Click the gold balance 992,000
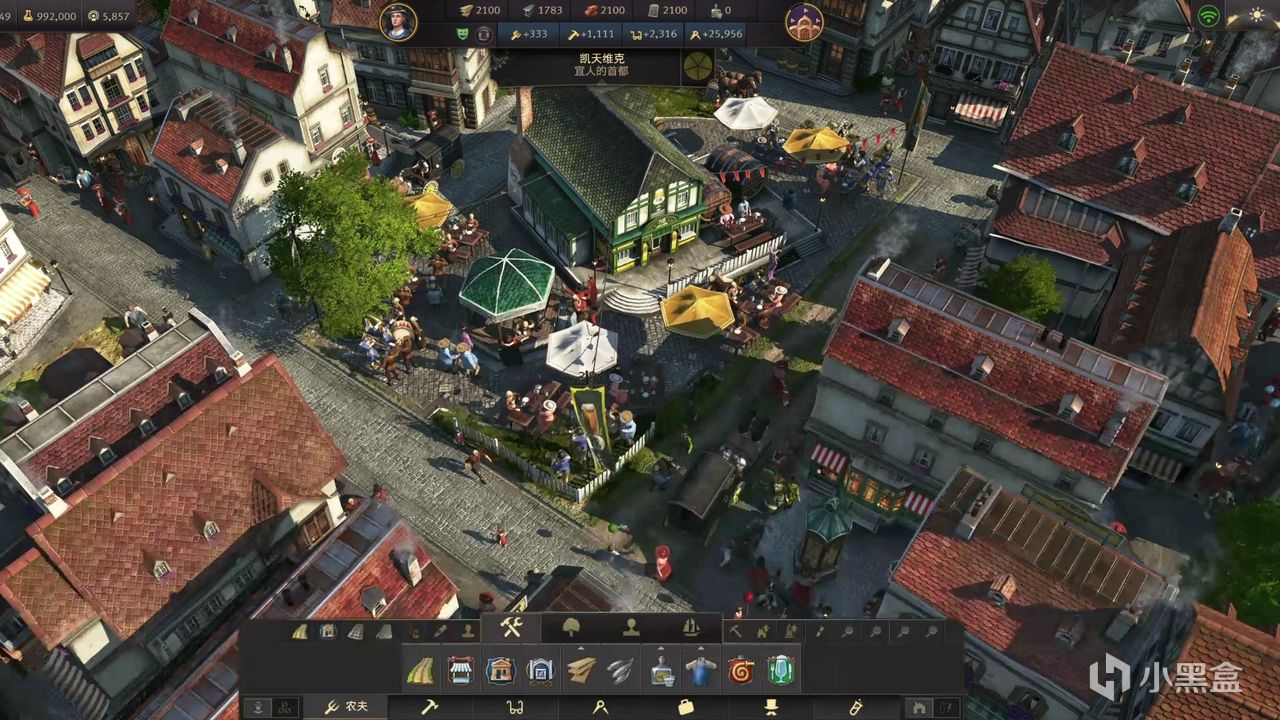 pos(49,16)
